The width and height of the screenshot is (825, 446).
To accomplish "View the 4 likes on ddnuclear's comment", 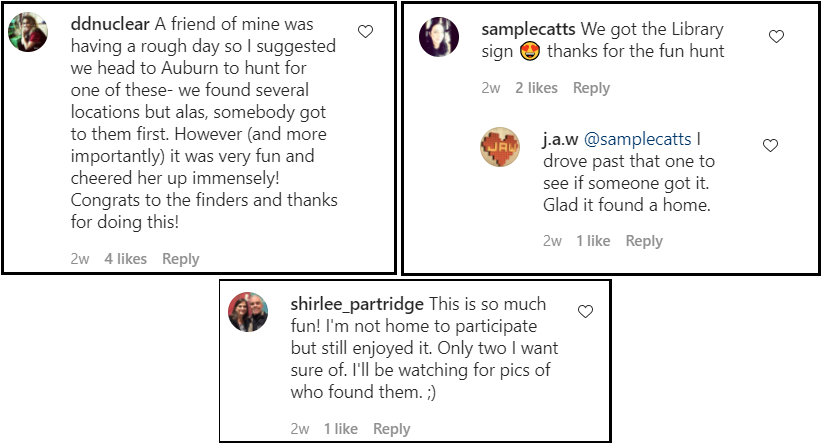I will pos(126,259).
